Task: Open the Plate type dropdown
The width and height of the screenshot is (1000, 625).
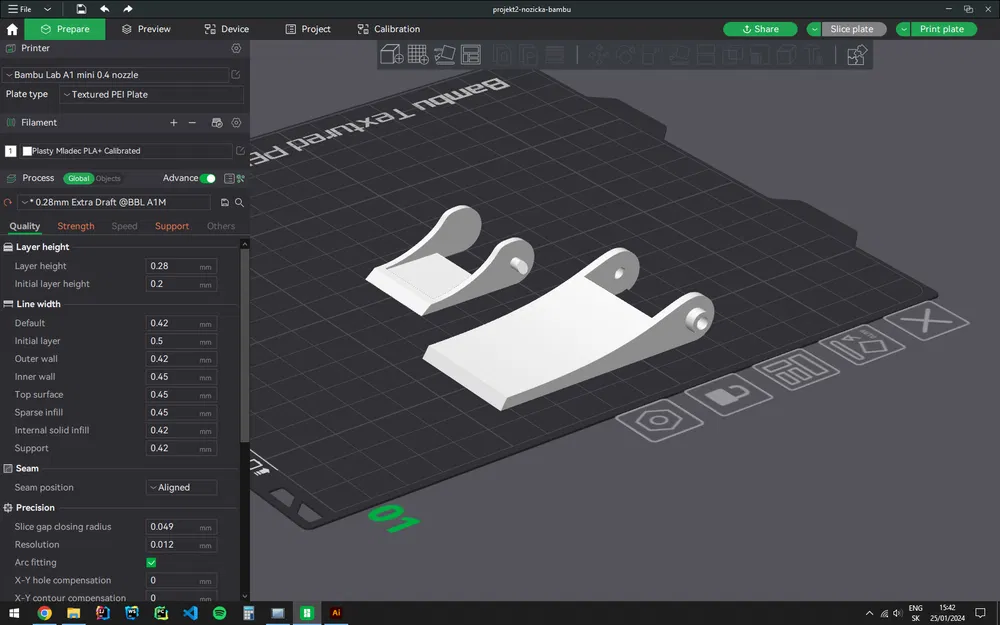Action: click(151, 95)
